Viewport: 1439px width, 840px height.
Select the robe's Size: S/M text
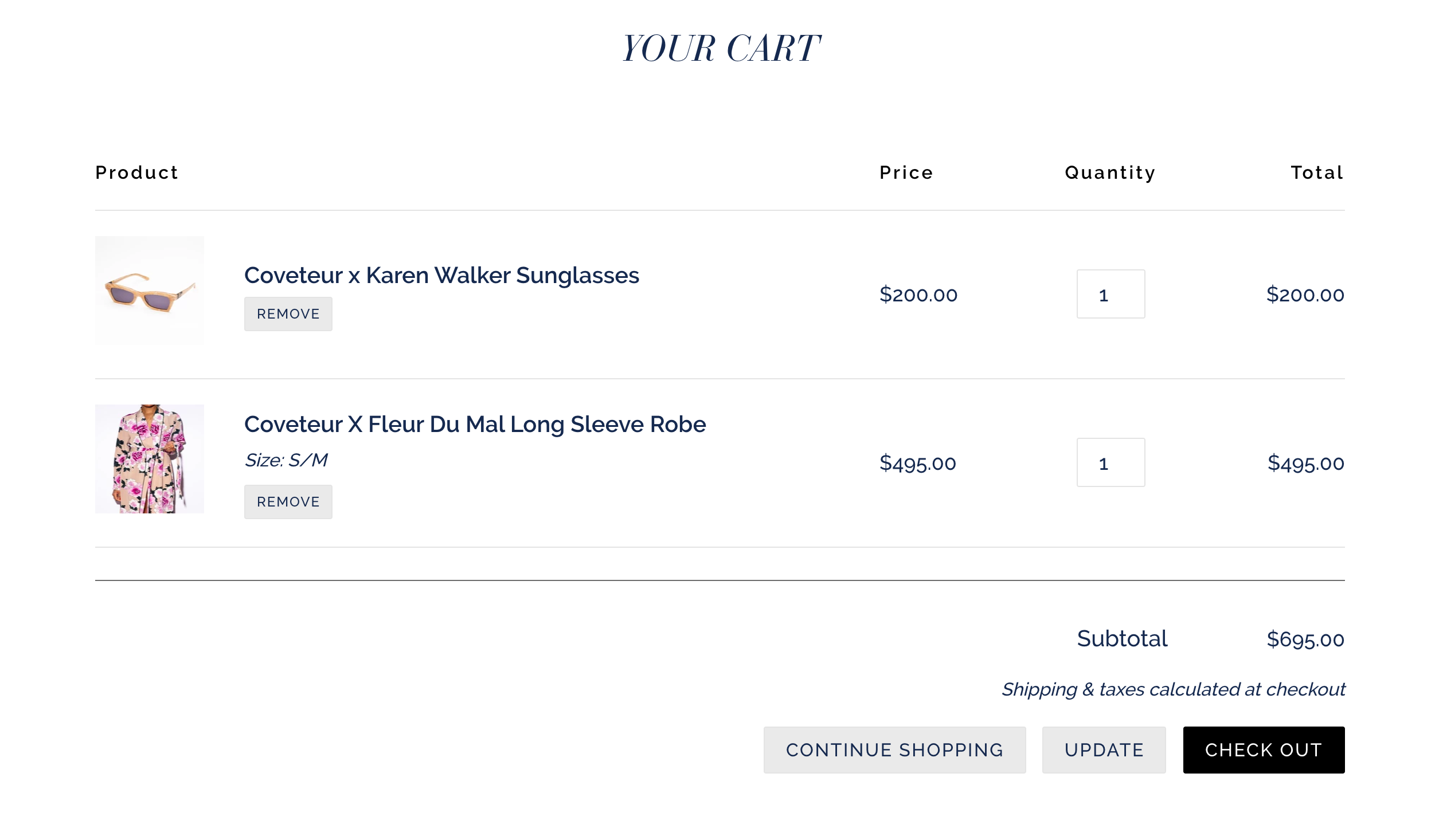[286, 460]
